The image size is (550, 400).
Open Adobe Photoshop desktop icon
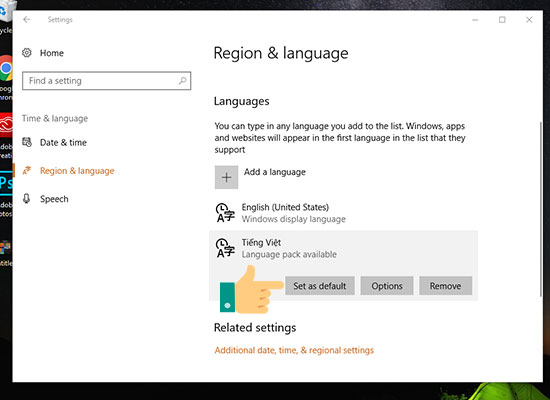(x=6, y=182)
